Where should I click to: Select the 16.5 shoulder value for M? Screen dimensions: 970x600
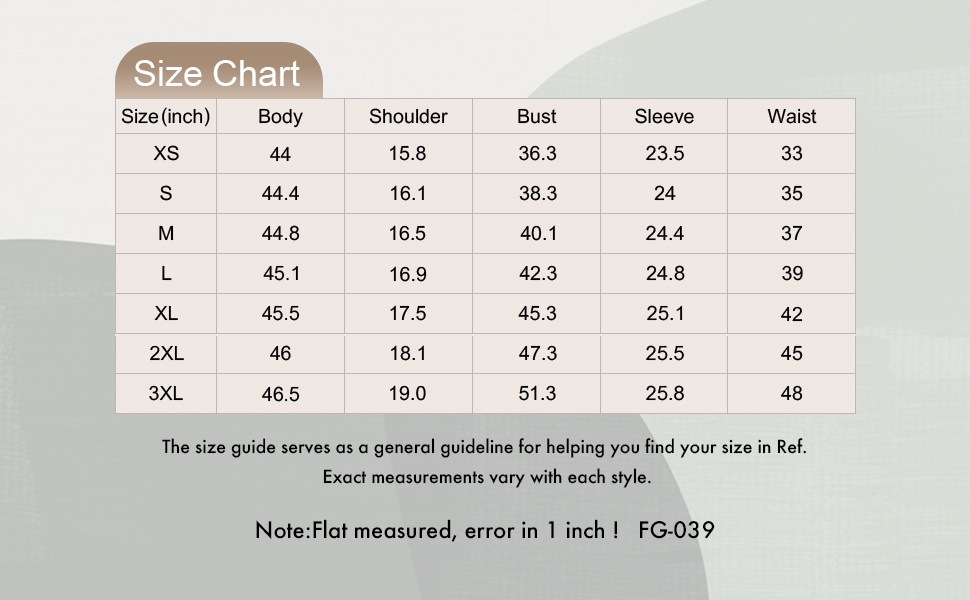pos(408,234)
